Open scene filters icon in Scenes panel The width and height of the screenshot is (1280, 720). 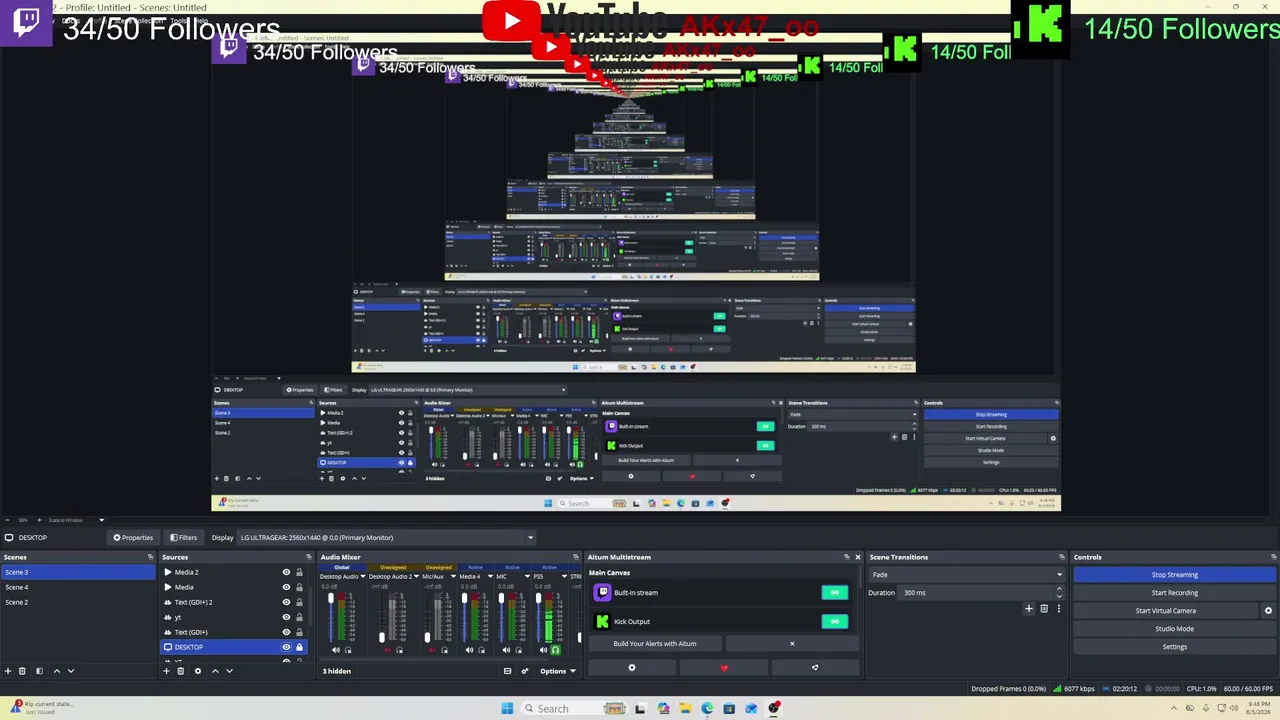coord(39,671)
